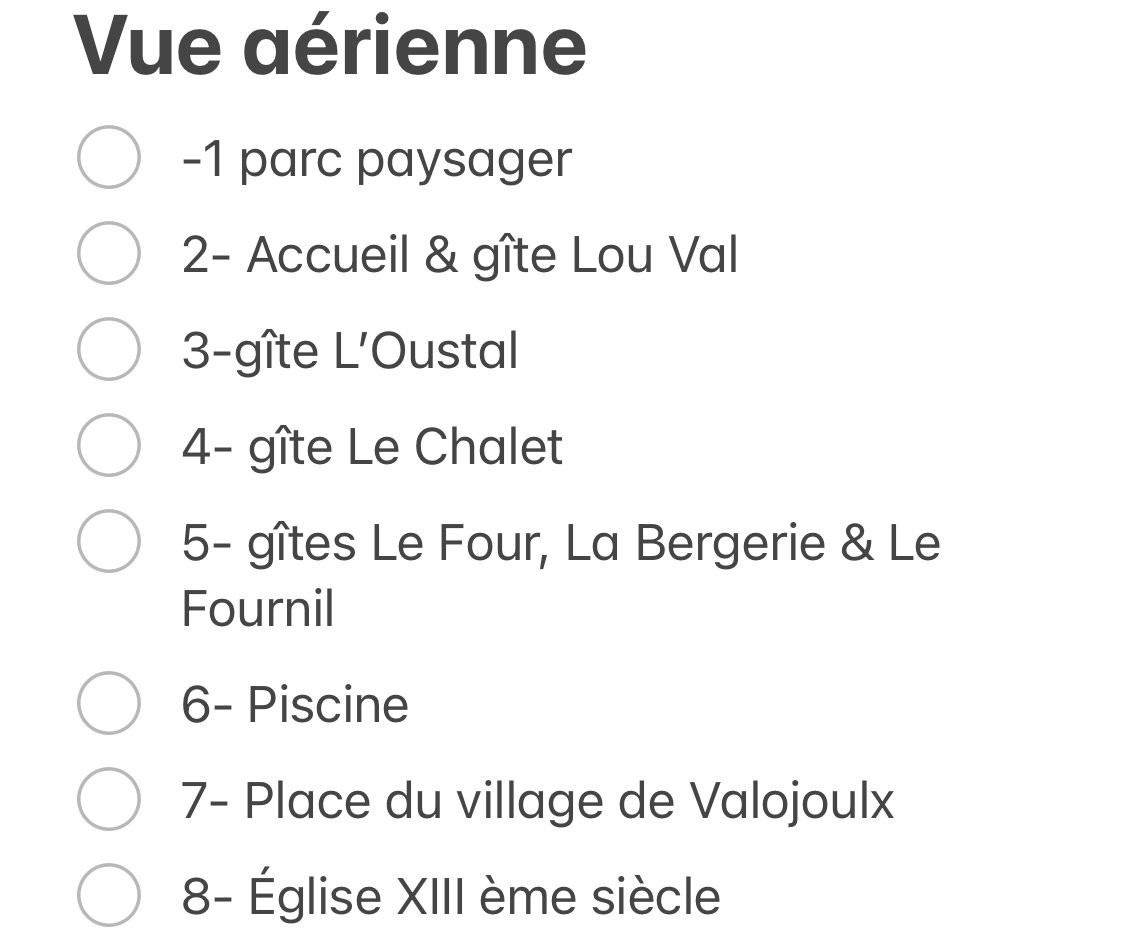Pick the radio circle next to 6- Piscine

click(108, 703)
